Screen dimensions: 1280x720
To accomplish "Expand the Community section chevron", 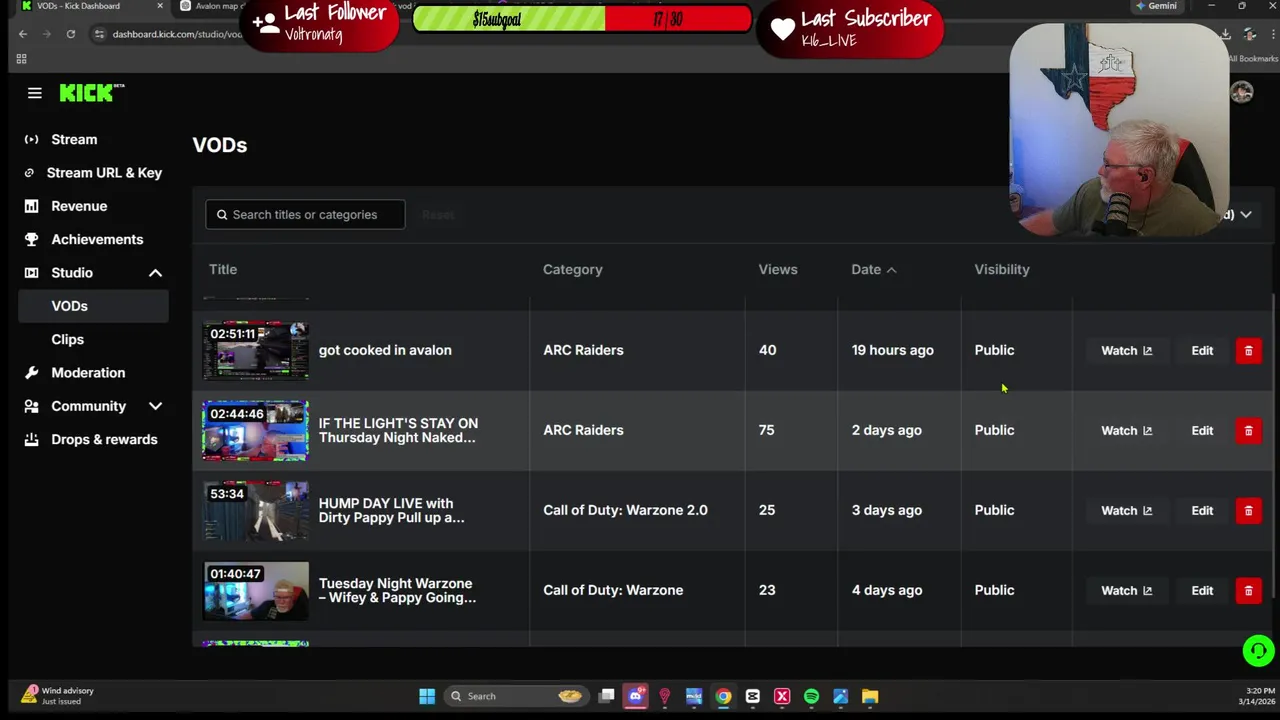I will pyautogui.click(x=155, y=406).
